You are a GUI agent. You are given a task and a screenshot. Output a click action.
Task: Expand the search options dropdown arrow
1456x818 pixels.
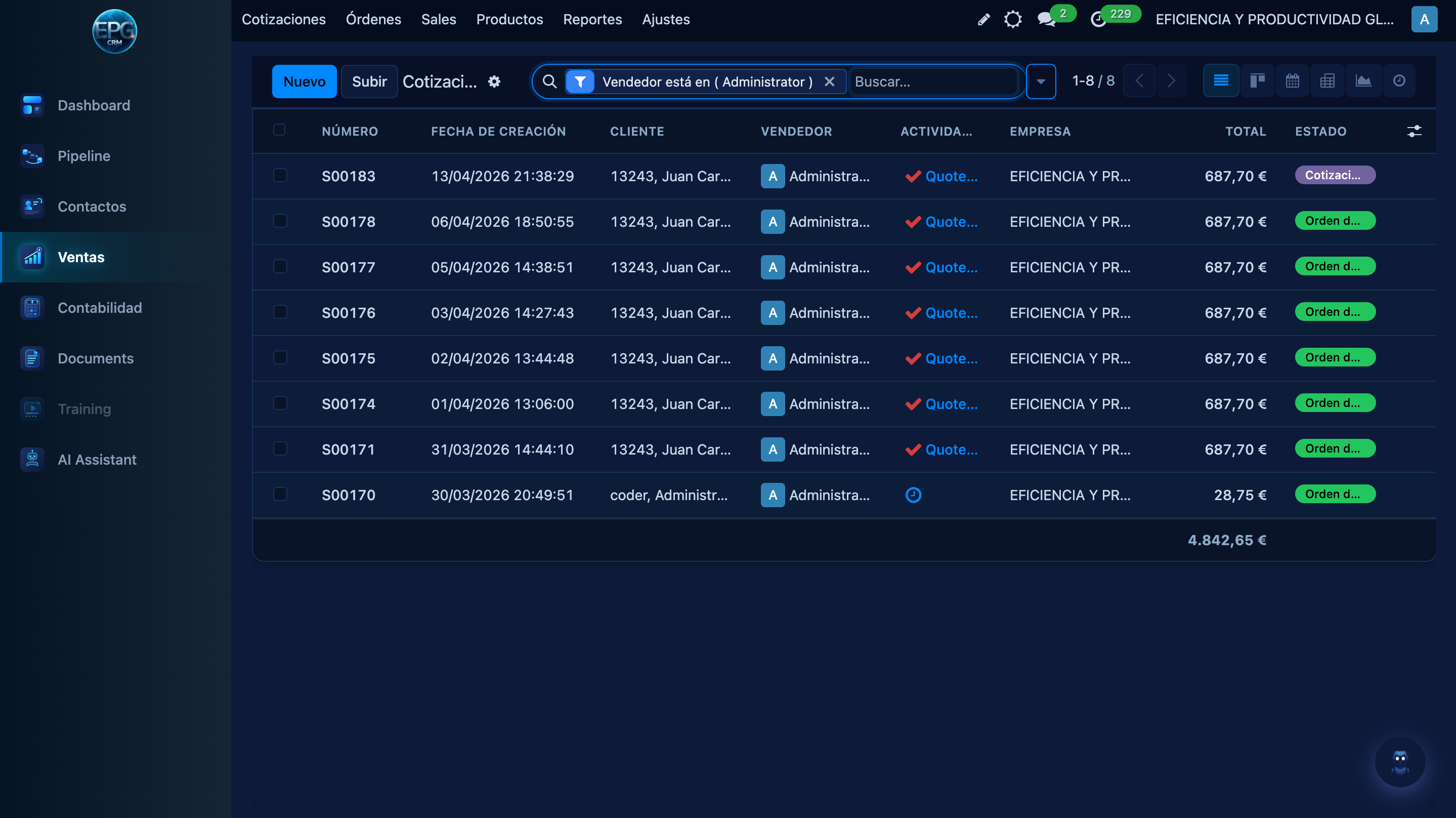tap(1041, 81)
